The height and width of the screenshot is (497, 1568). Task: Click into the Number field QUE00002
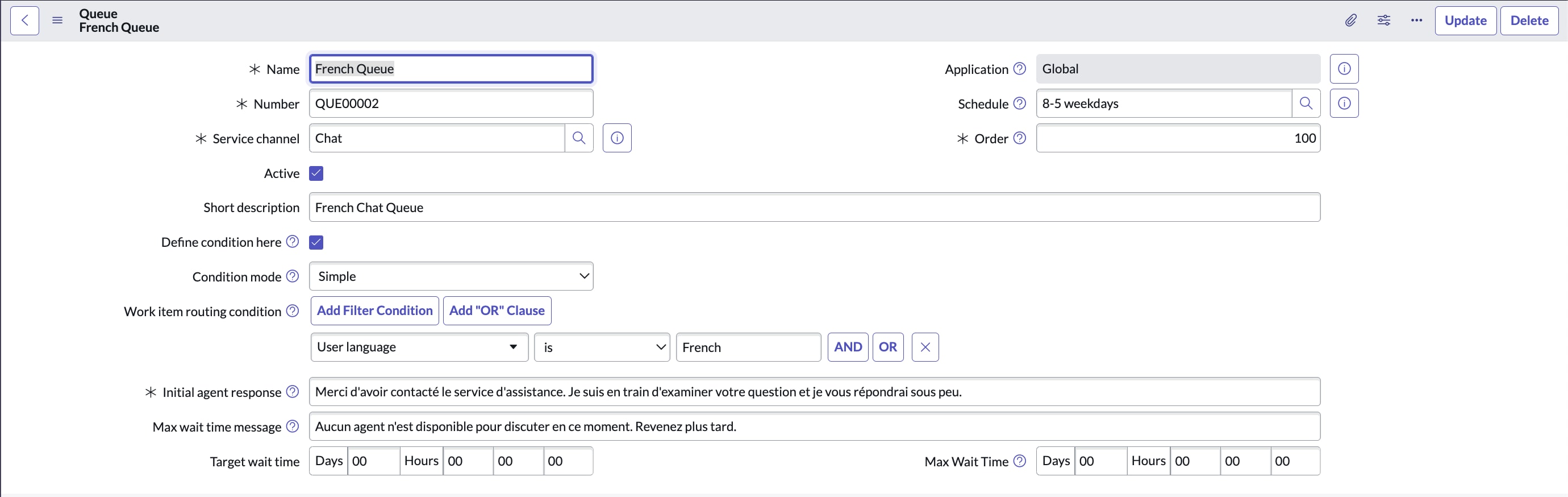451,103
